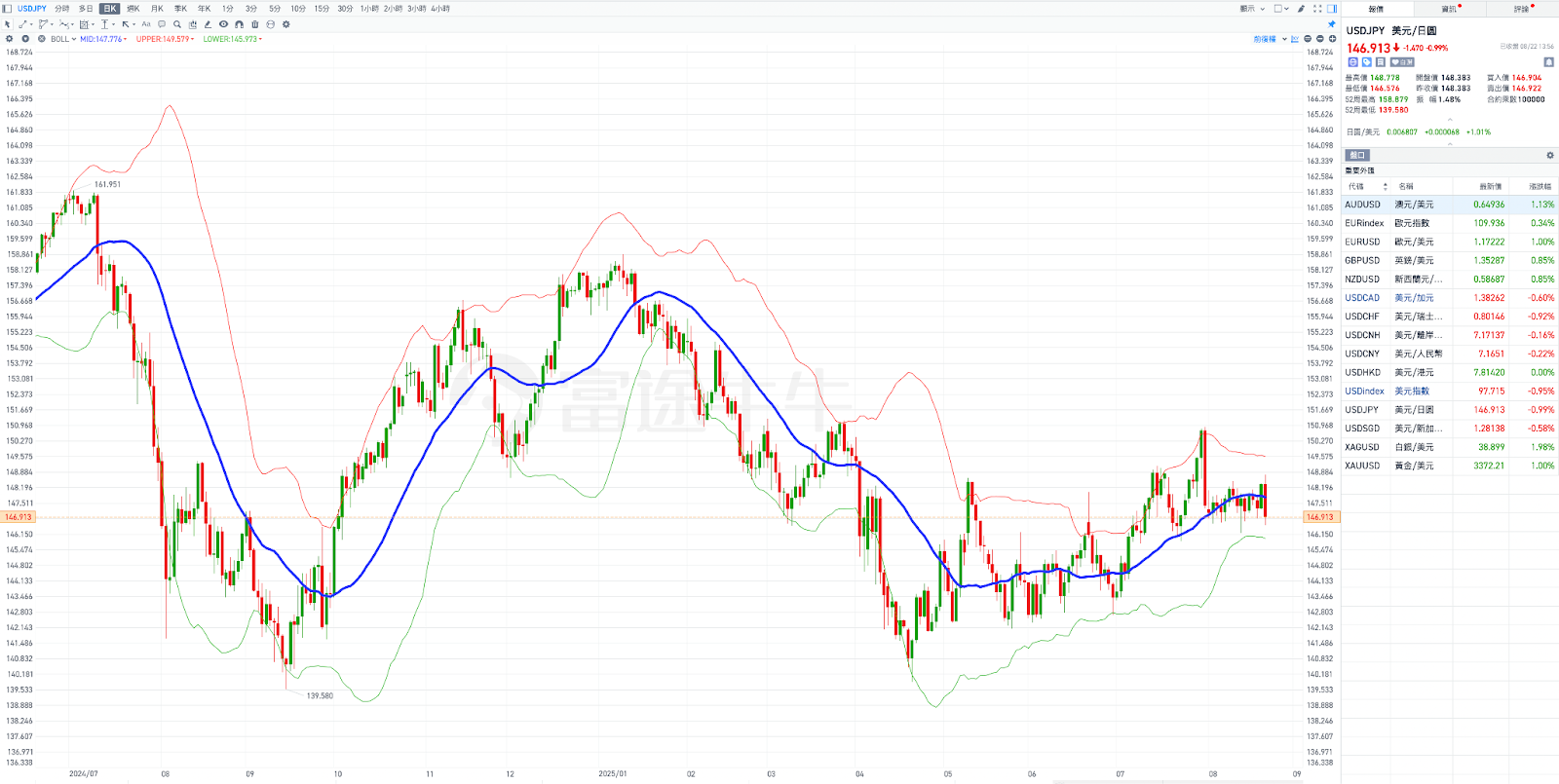
Task: Select the trend line drawing tool
Action: click(x=23, y=24)
